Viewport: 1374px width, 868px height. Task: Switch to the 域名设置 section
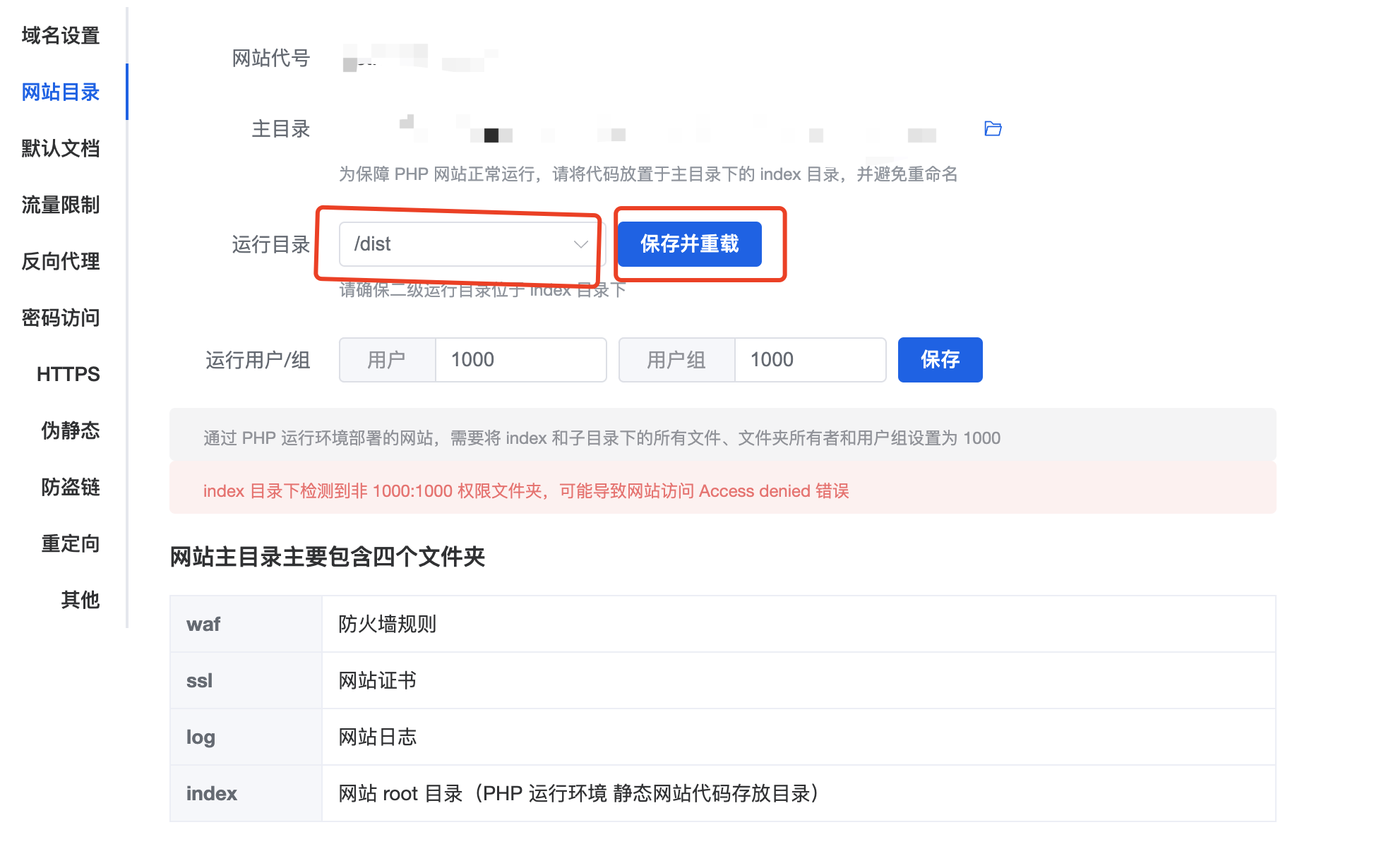point(60,35)
